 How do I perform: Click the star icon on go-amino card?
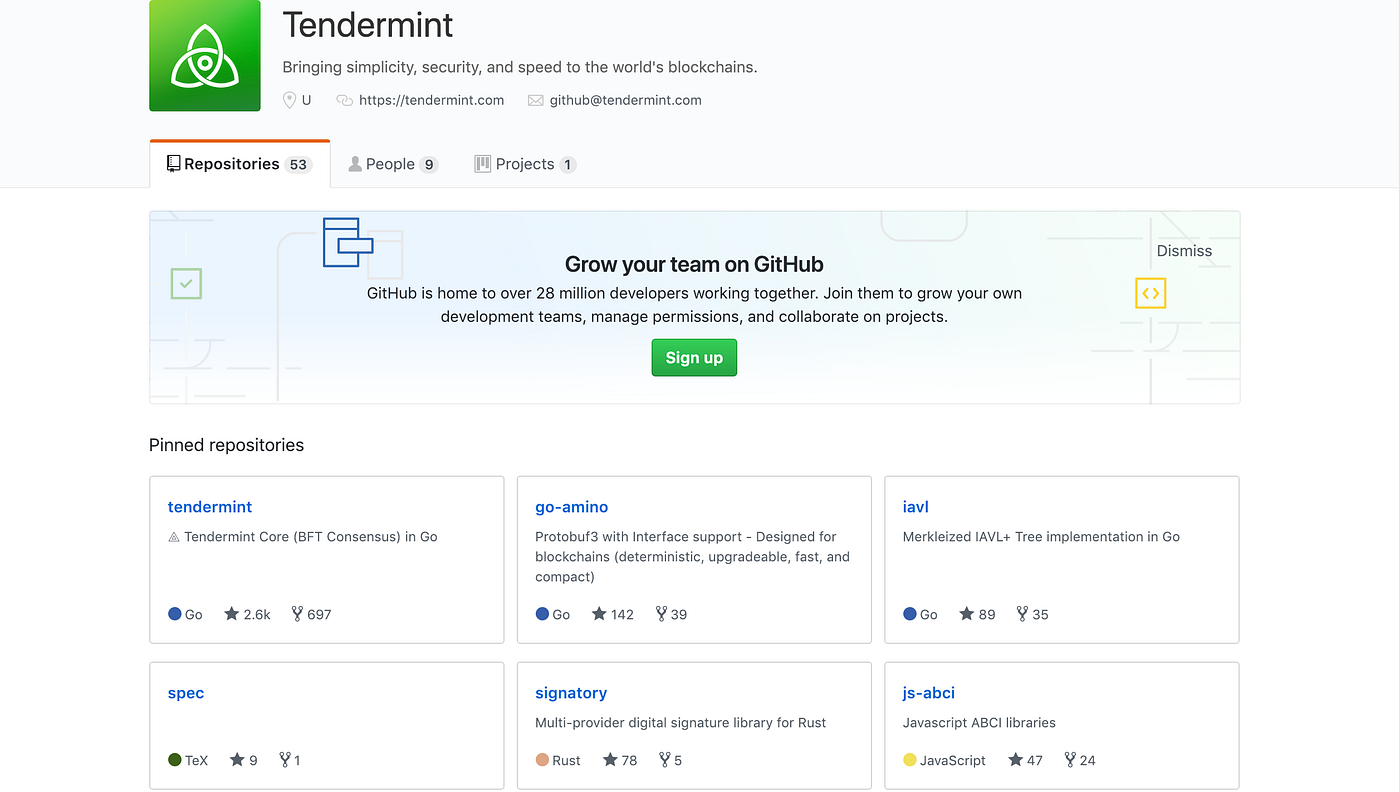pos(599,614)
